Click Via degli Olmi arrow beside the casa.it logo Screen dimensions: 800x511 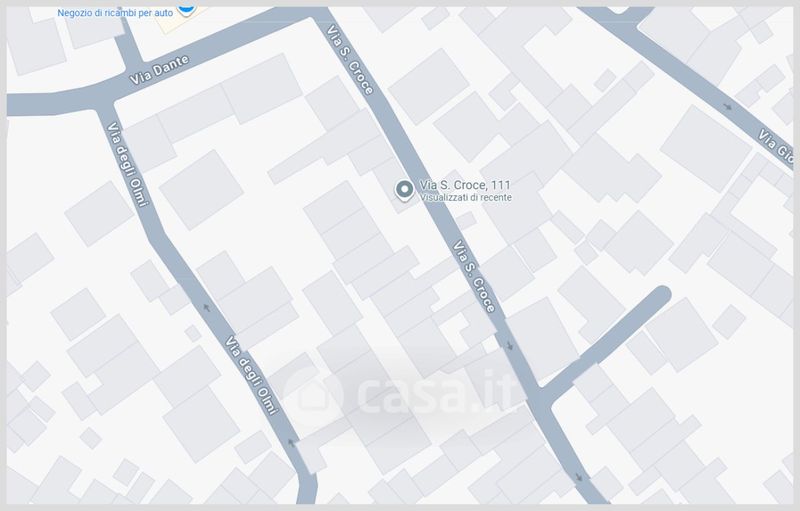pos(291,442)
